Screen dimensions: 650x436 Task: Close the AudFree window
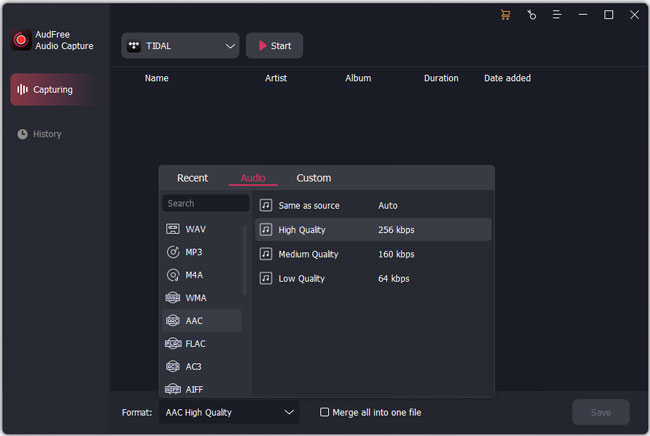tap(634, 15)
